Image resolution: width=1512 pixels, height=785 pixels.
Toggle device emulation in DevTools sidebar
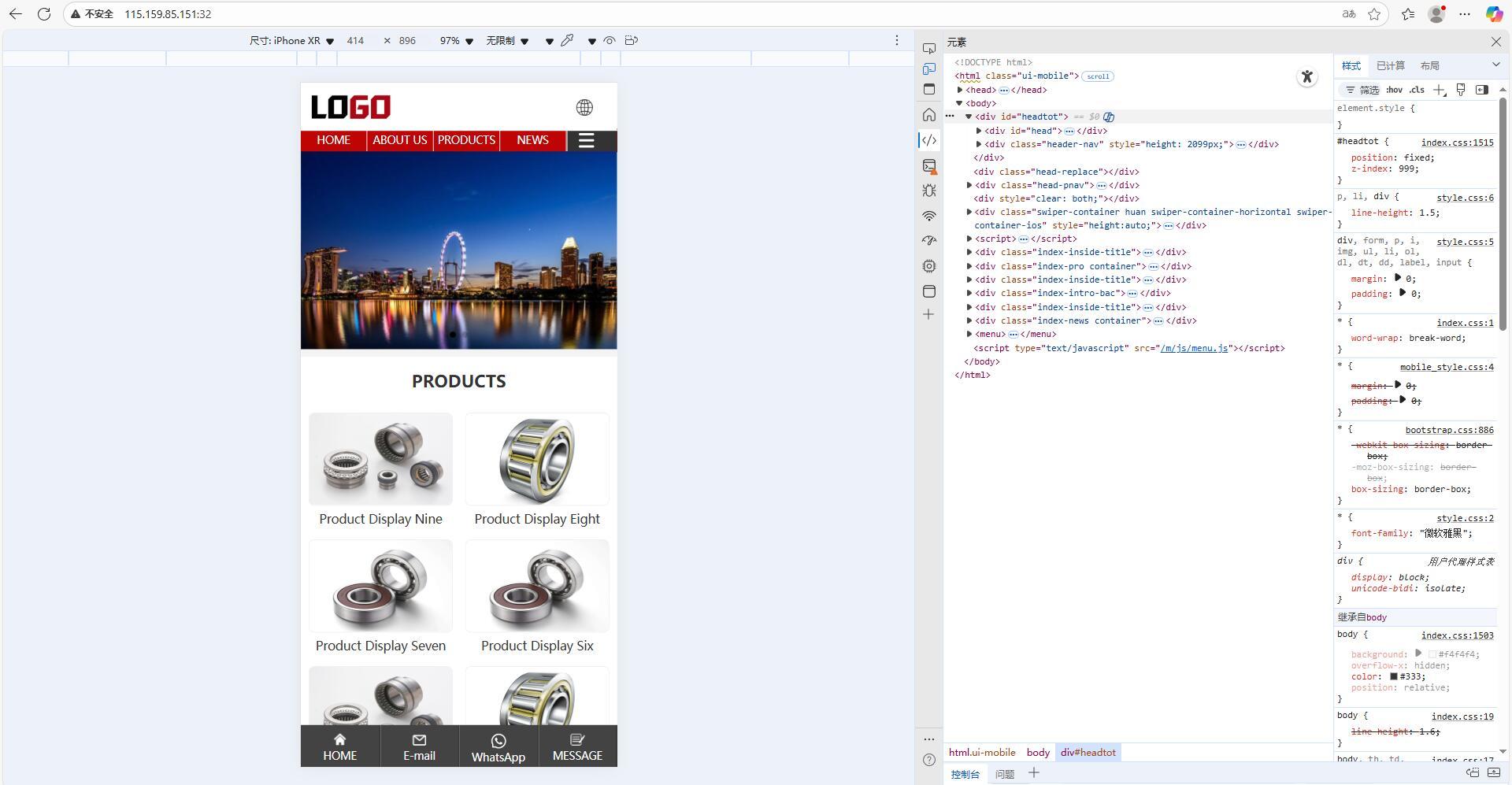point(929,69)
